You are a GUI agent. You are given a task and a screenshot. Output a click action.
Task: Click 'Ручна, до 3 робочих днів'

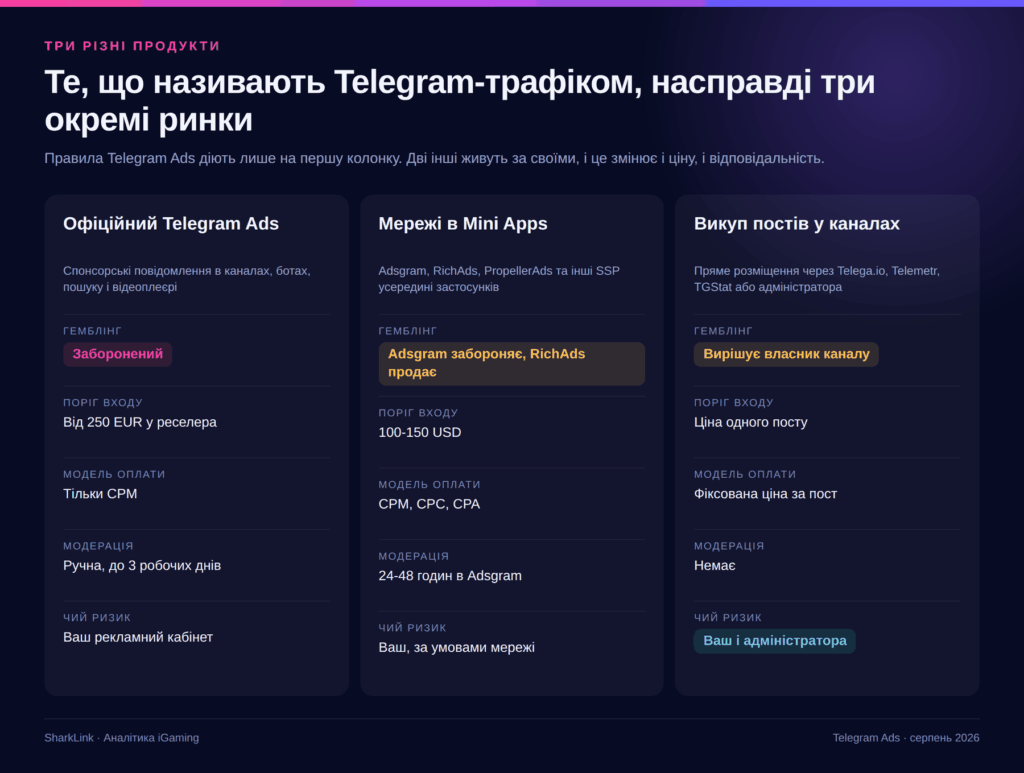(x=142, y=565)
